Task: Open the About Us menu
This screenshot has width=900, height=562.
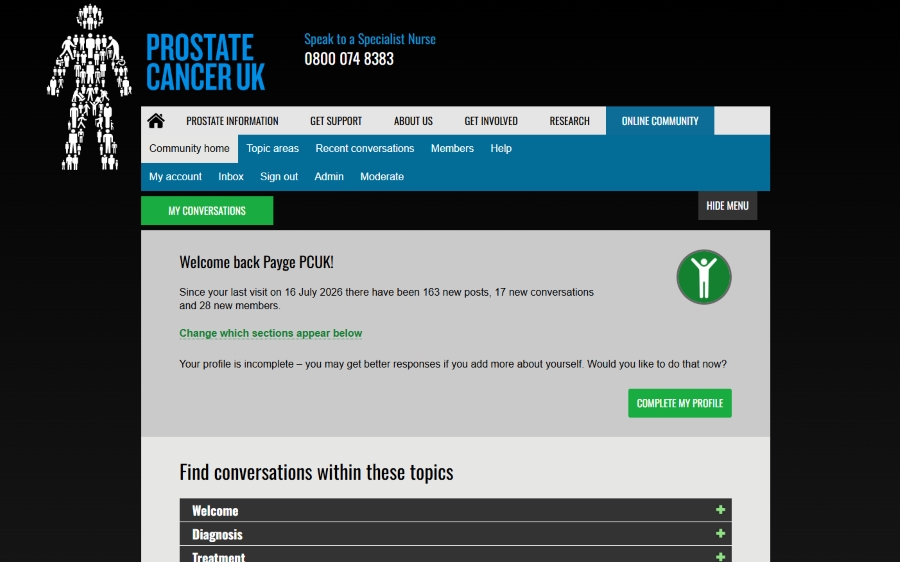Action: (413, 121)
